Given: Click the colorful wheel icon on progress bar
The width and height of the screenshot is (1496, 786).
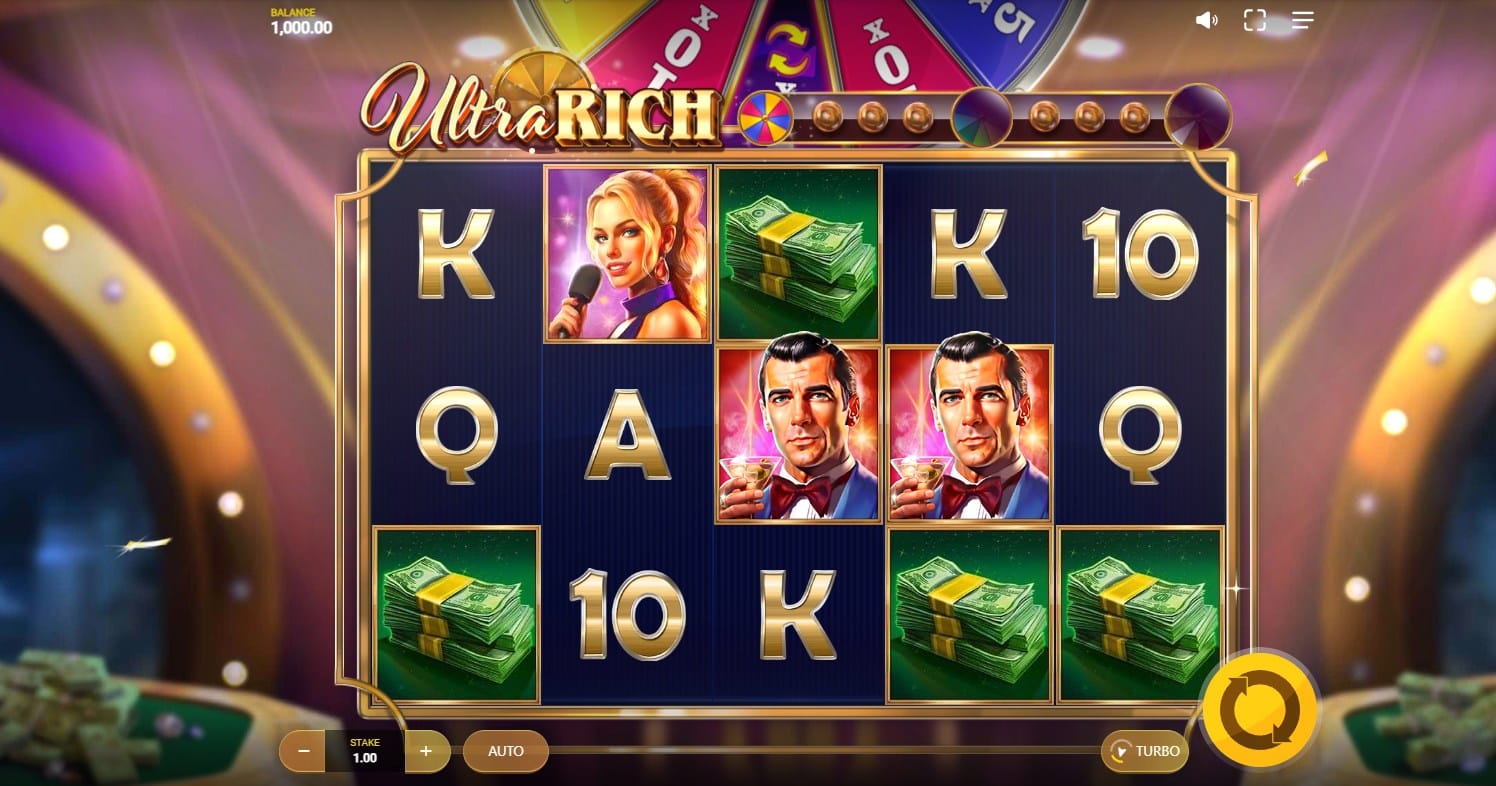Looking at the screenshot, I should click(765, 118).
